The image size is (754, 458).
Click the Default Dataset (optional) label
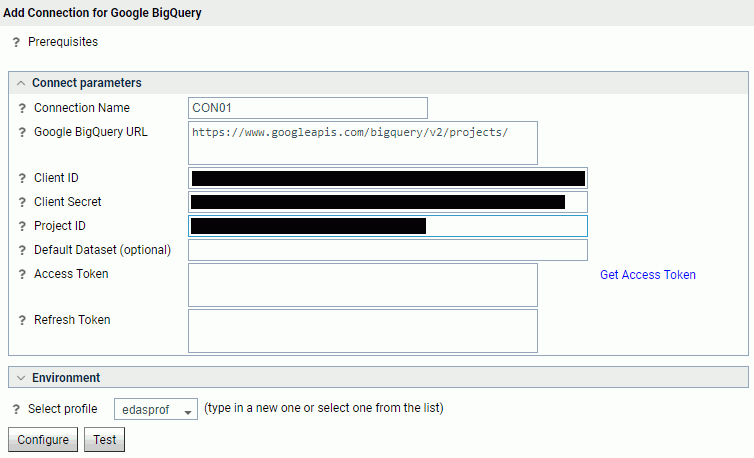[x=102, y=250]
